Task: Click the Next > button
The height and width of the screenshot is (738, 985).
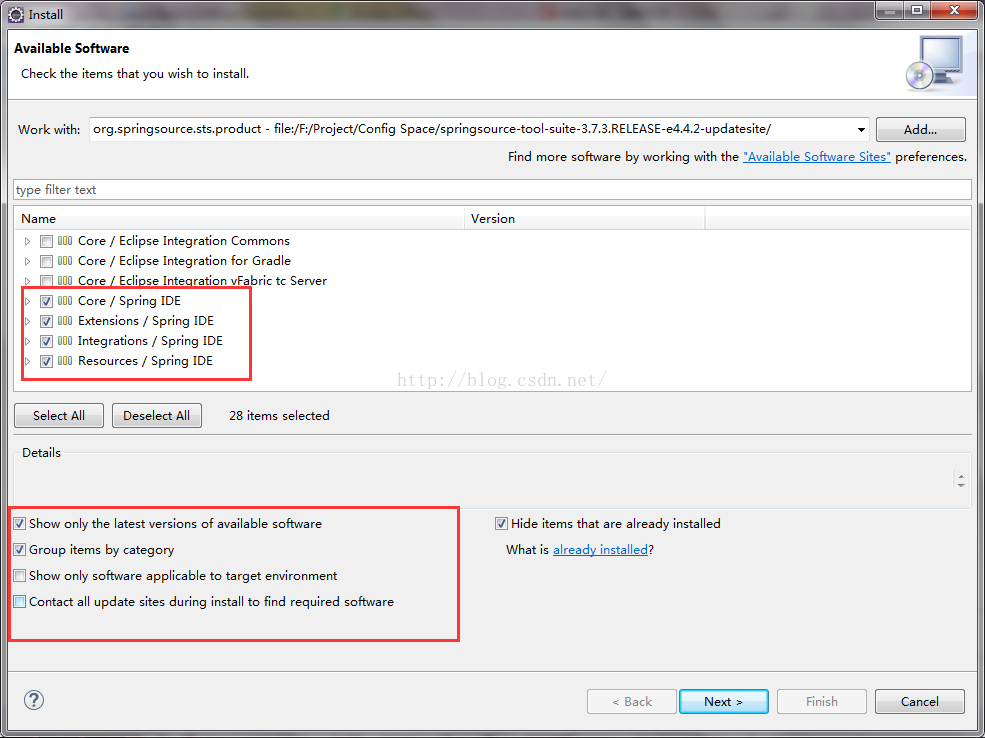Action: click(724, 702)
